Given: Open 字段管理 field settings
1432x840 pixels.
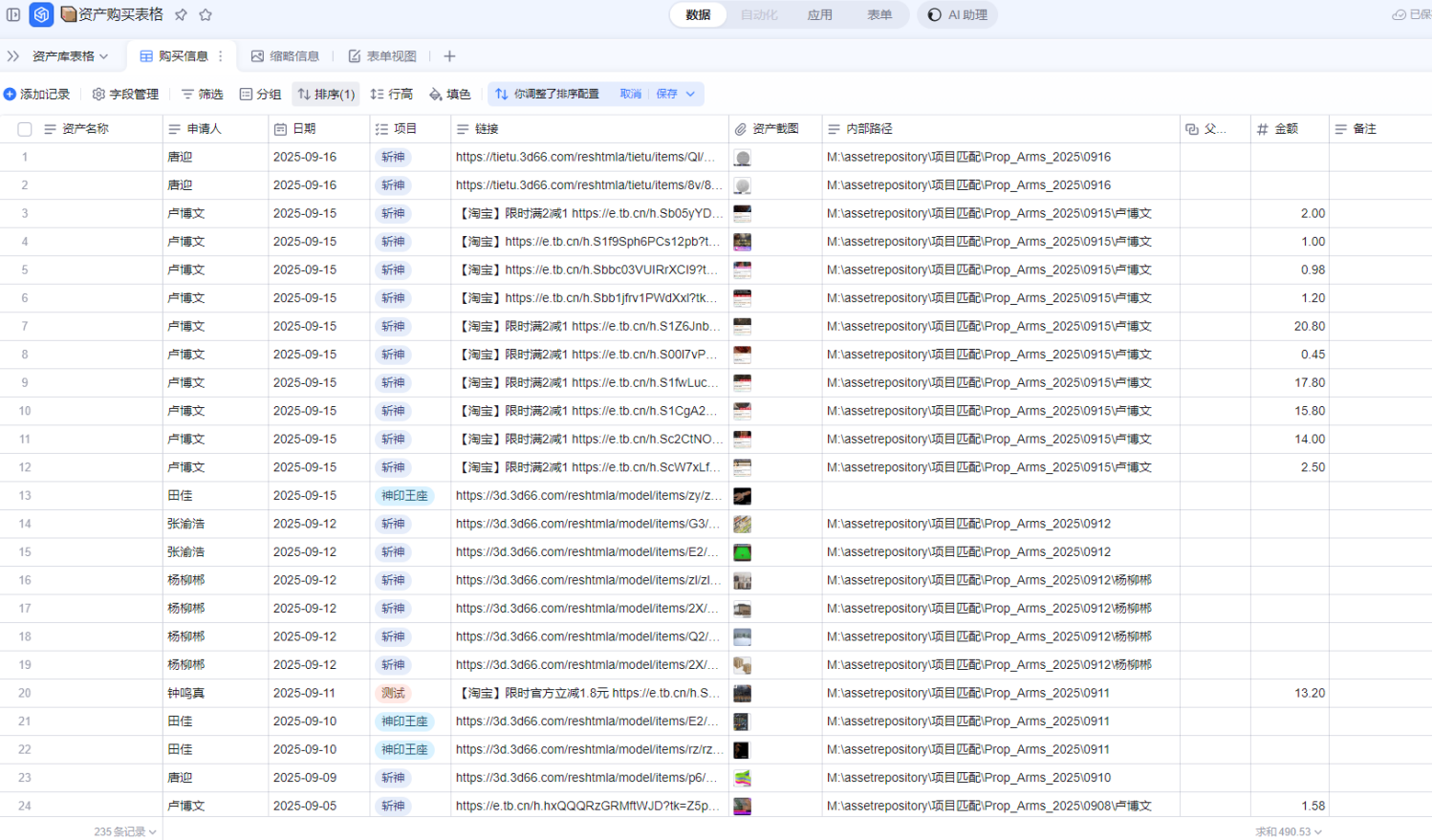Looking at the screenshot, I should point(125,94).
